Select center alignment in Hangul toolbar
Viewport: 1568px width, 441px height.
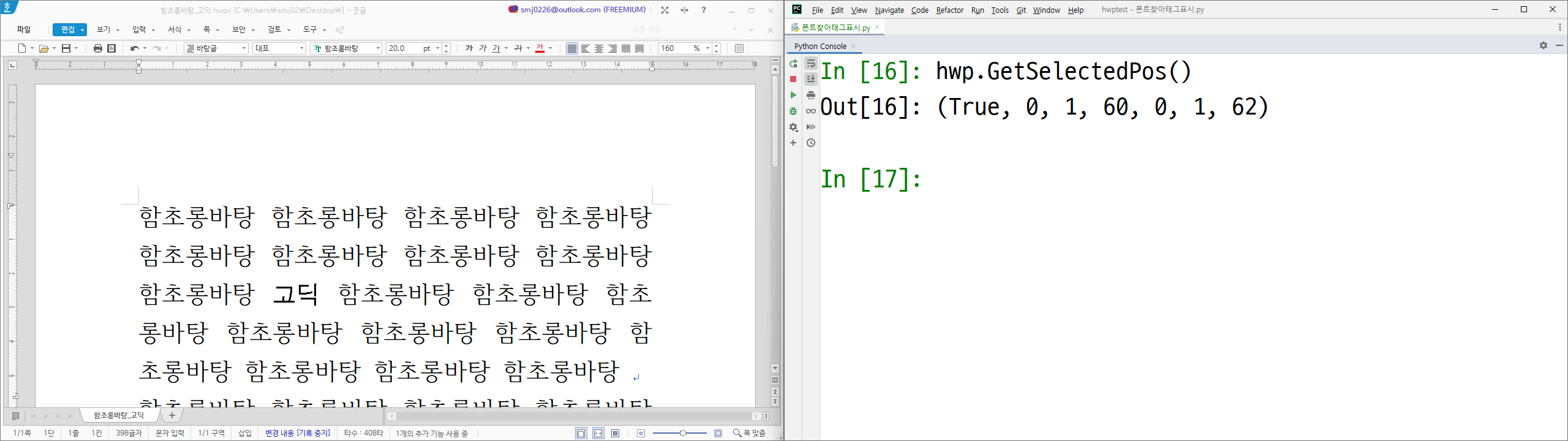tap(599, 48)
